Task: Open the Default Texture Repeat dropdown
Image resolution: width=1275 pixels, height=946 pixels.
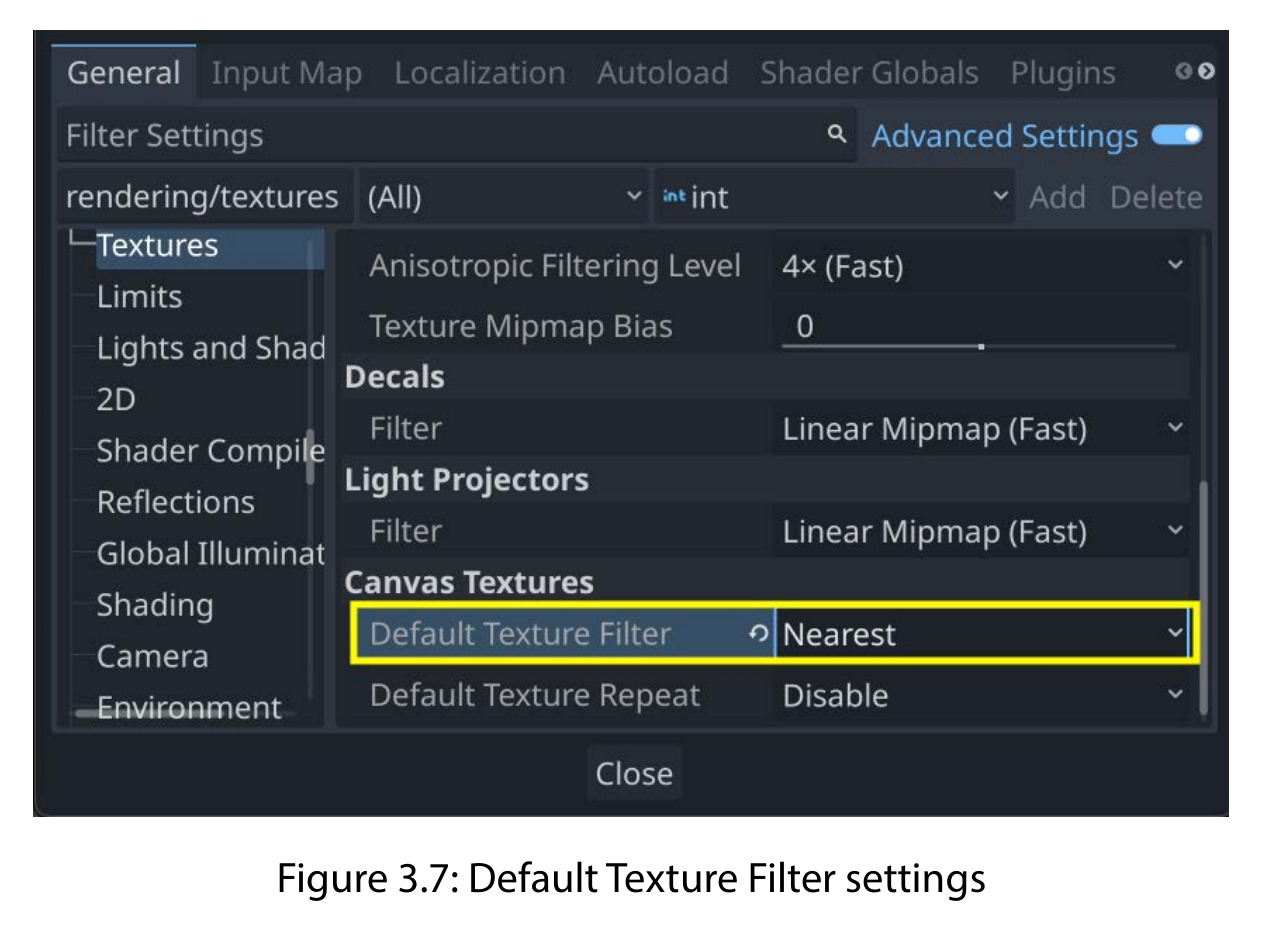Action: (x=982, y=695)
